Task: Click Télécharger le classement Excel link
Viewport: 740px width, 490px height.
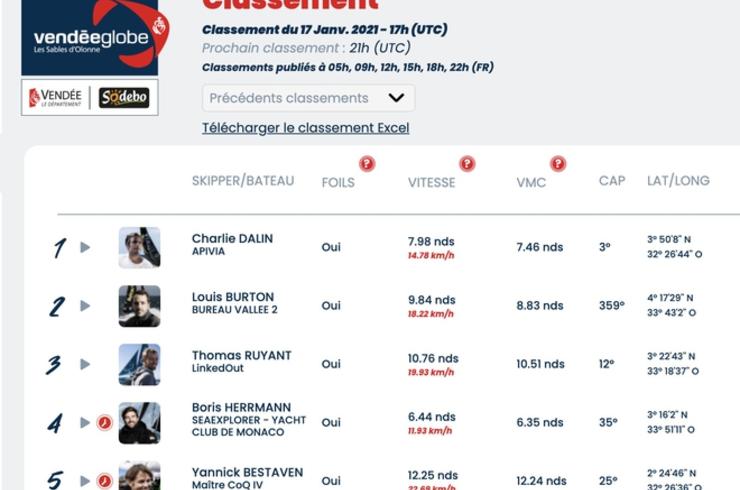Action: 306,128
